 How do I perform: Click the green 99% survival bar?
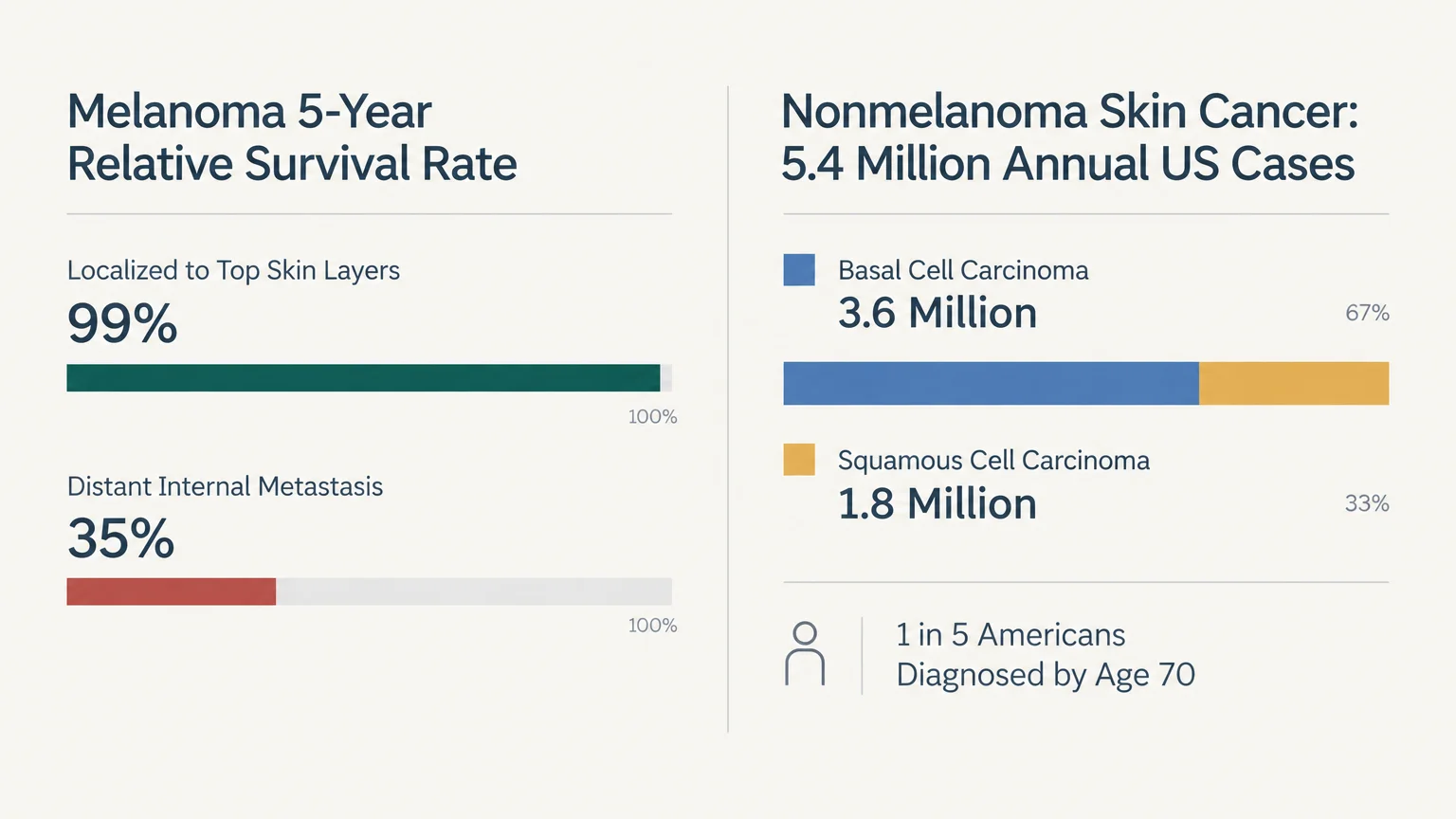[x=363, y=378]
